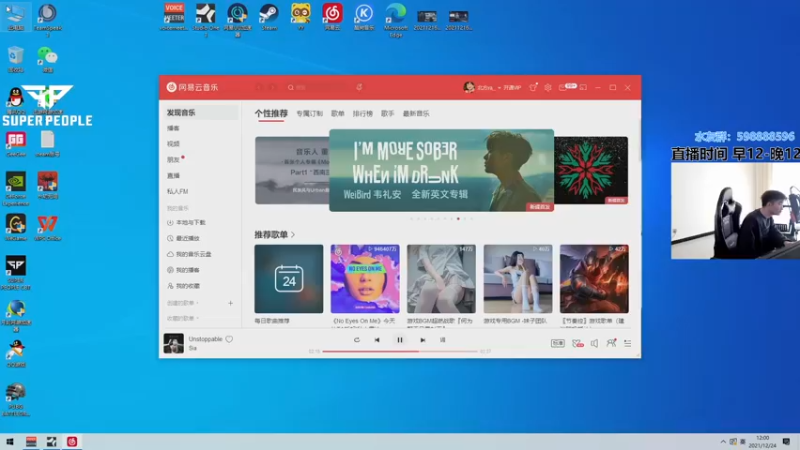
Task: Show hidden tray icons chevron
Action: (723, 442)
